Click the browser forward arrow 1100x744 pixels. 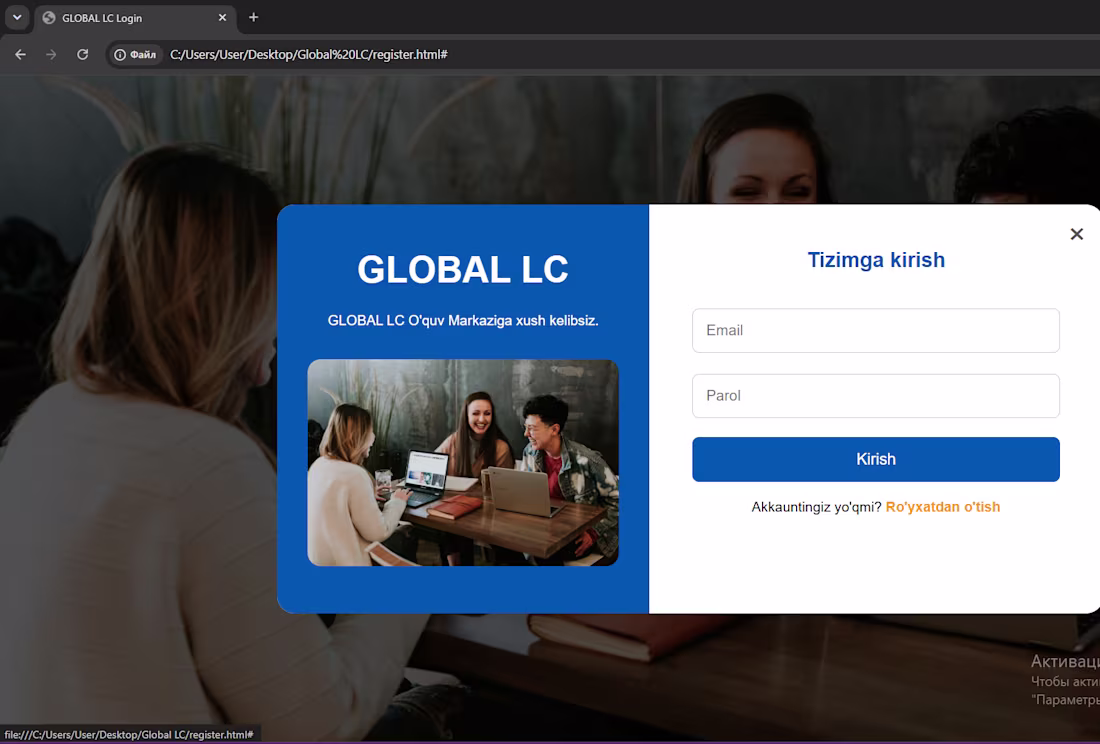pos(51,54)
